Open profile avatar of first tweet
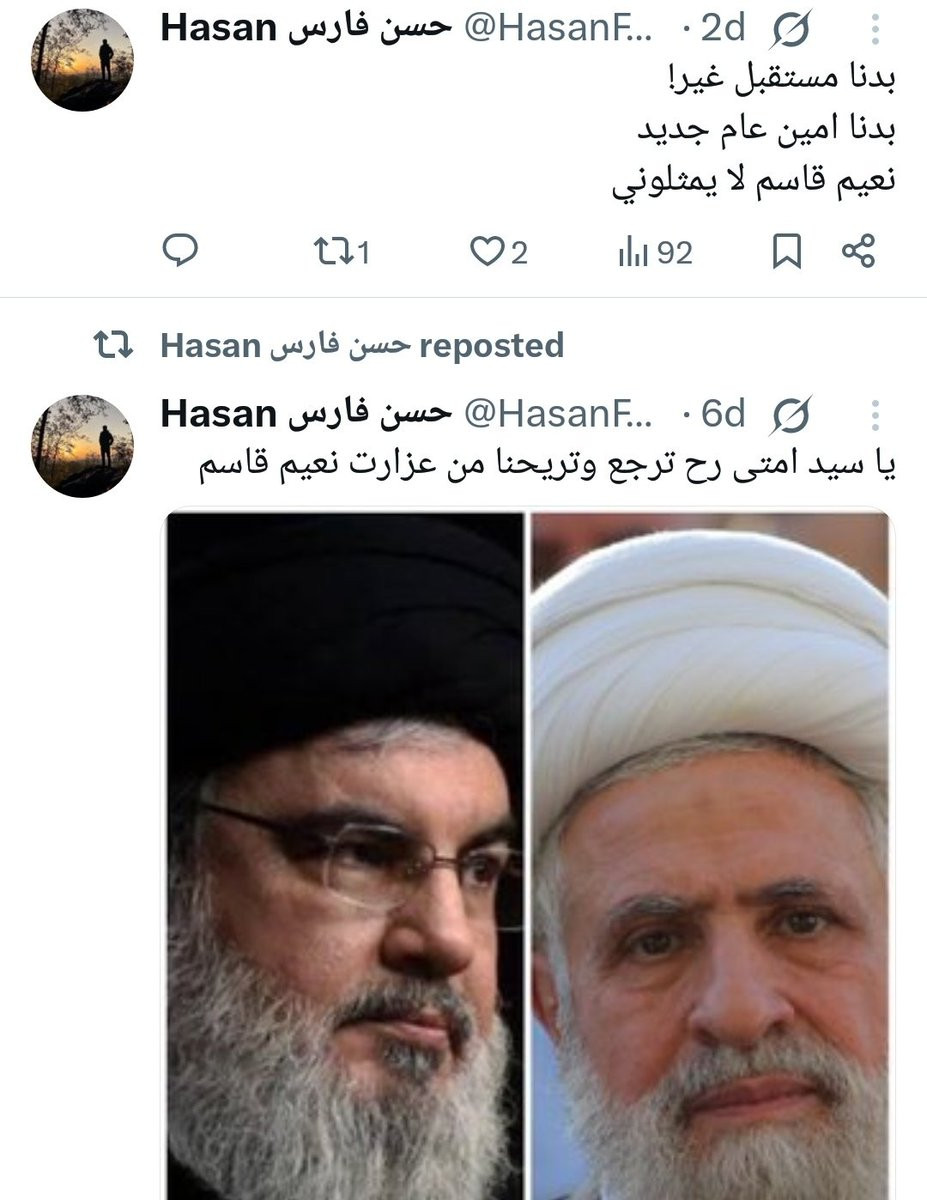 pyautogui.click(x=82, y=61)
